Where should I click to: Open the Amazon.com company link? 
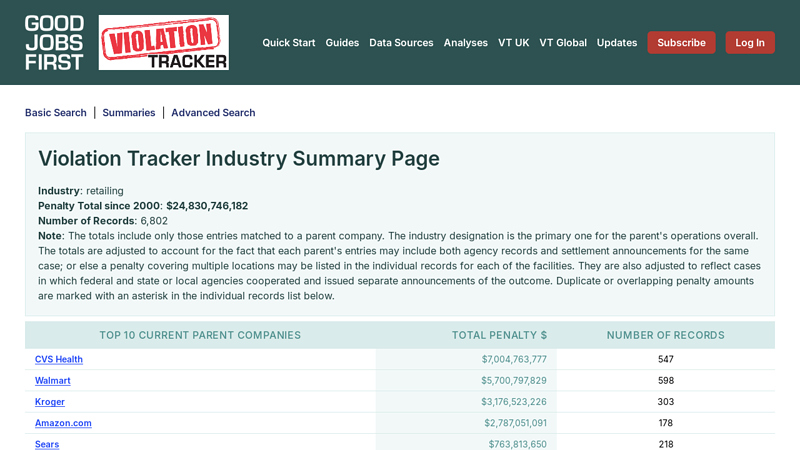point(63,423)
